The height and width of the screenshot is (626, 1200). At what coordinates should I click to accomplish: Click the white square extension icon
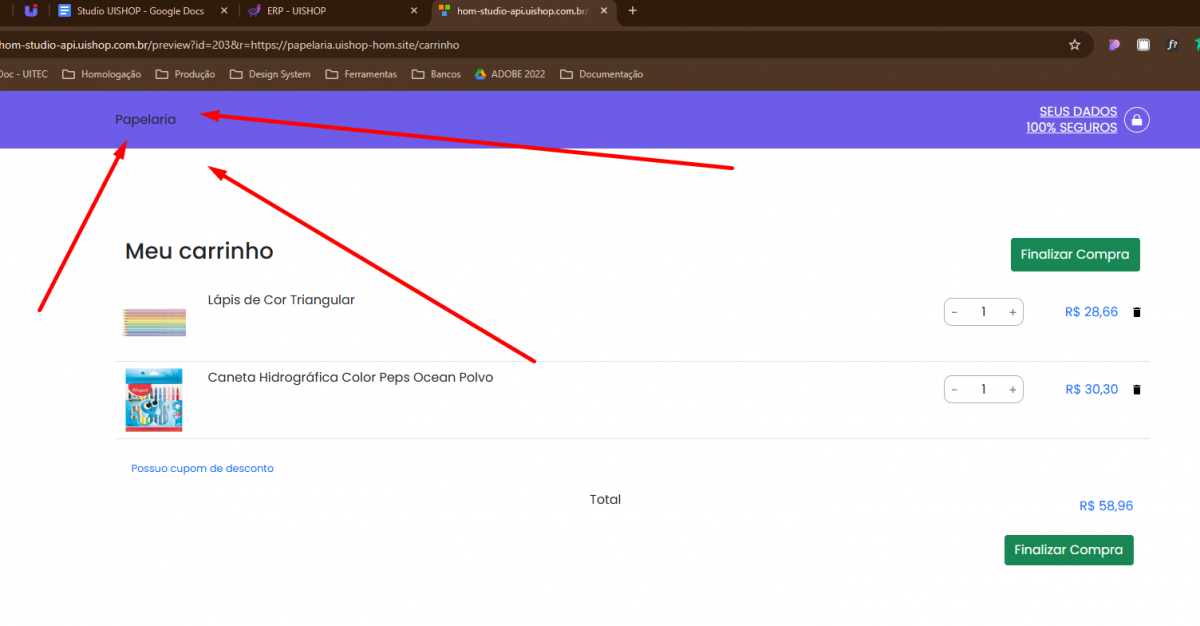coord(1143,45)
